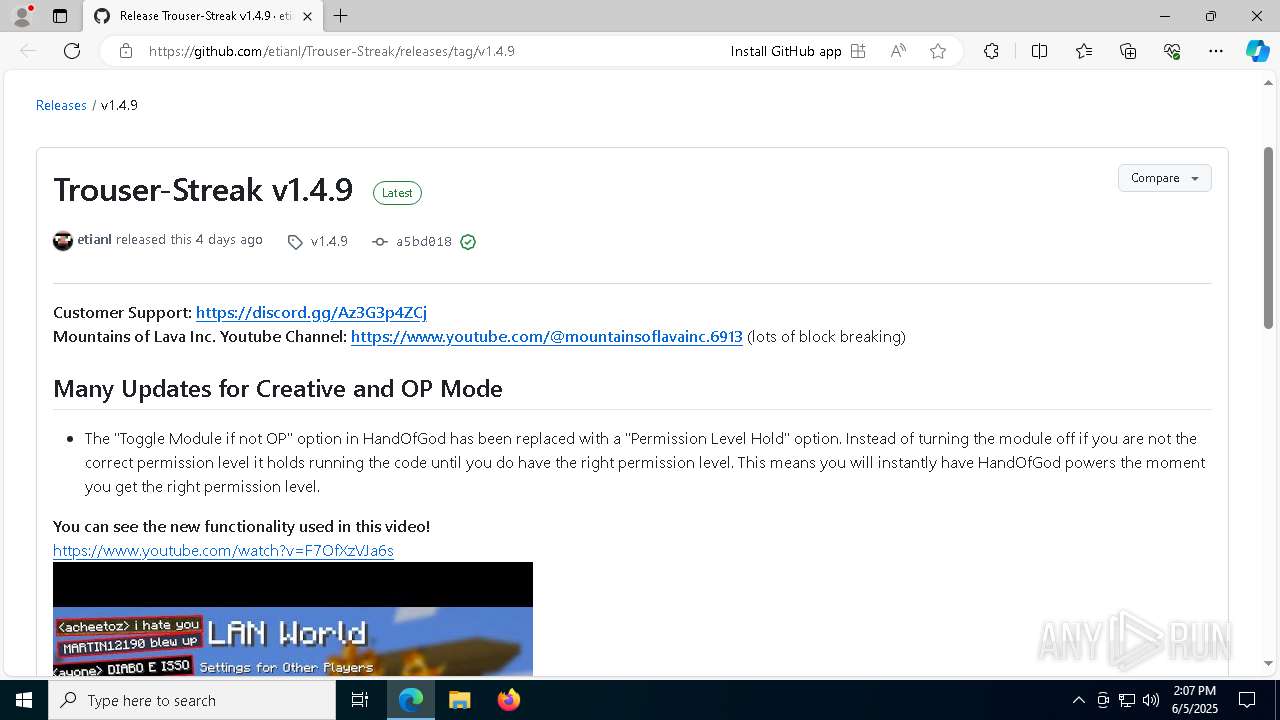Click the Install GitHub app button
Screen dimensions: 1280x720
click(x=797, y=51)
